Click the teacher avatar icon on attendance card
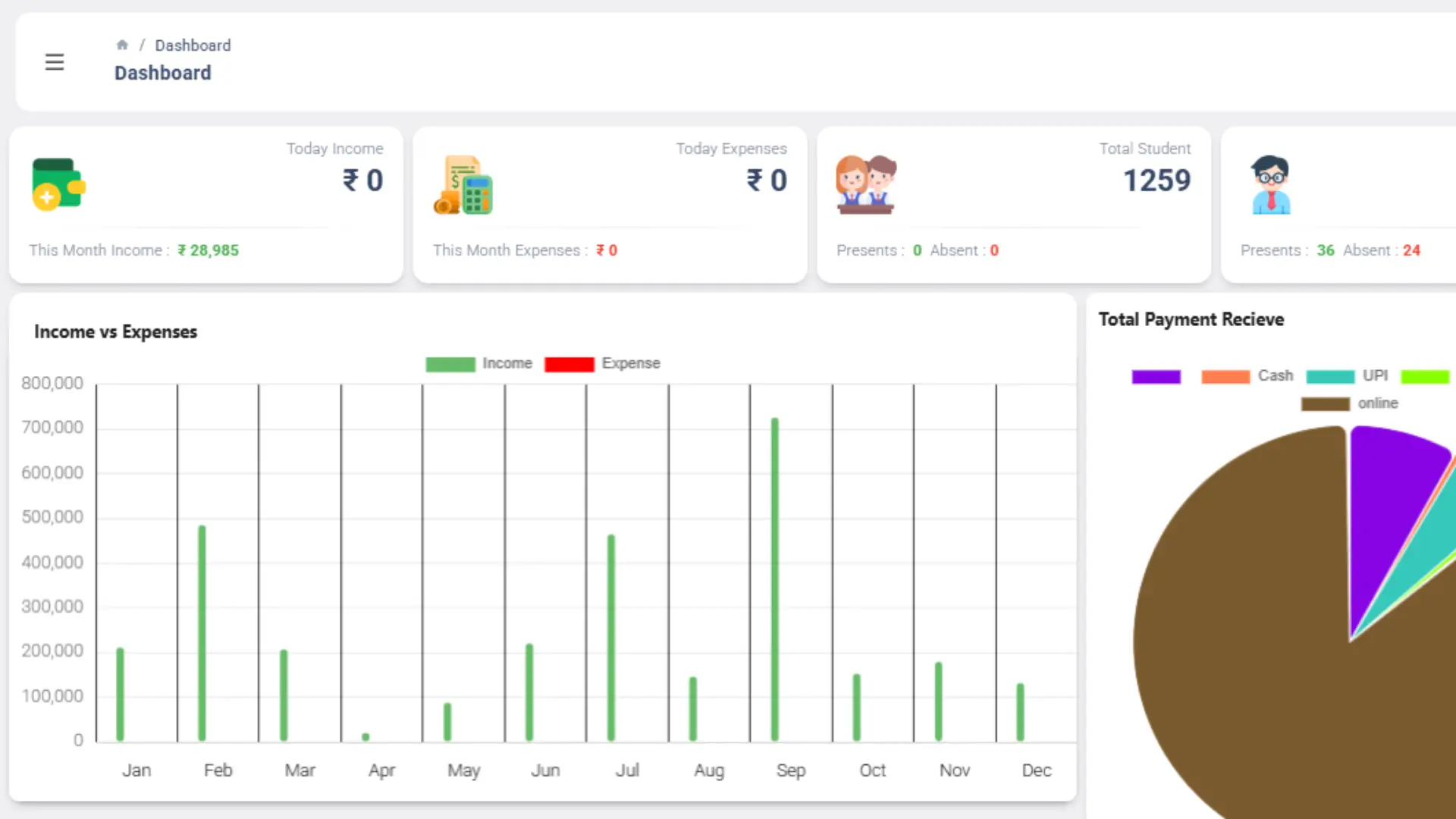Viewport: 1456px width, 819px height. pyautogui.click(x=1270, y=184)
